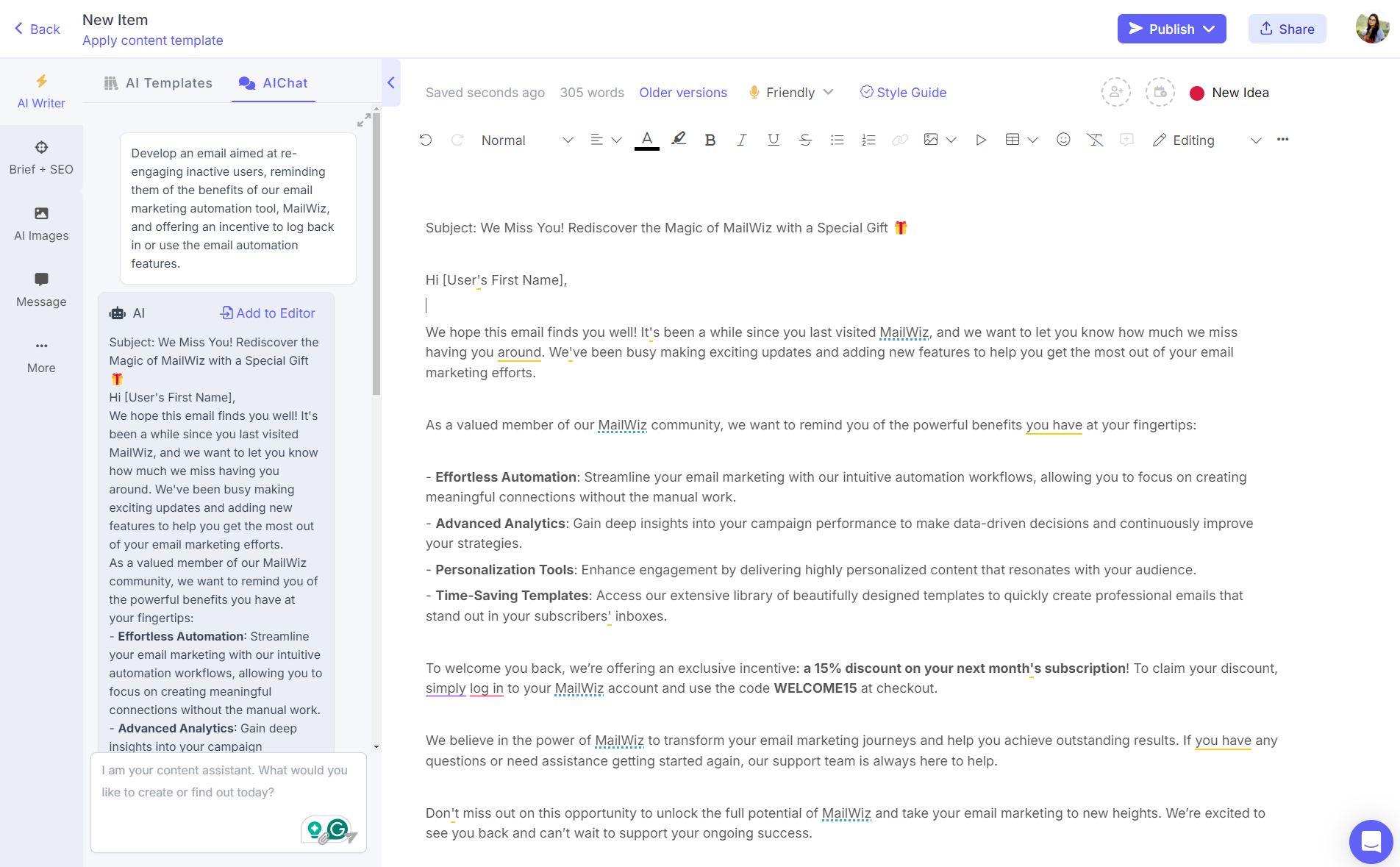Open the New Idea status selector
This screenshot has height=867, width=1400.
point(1229,93)
